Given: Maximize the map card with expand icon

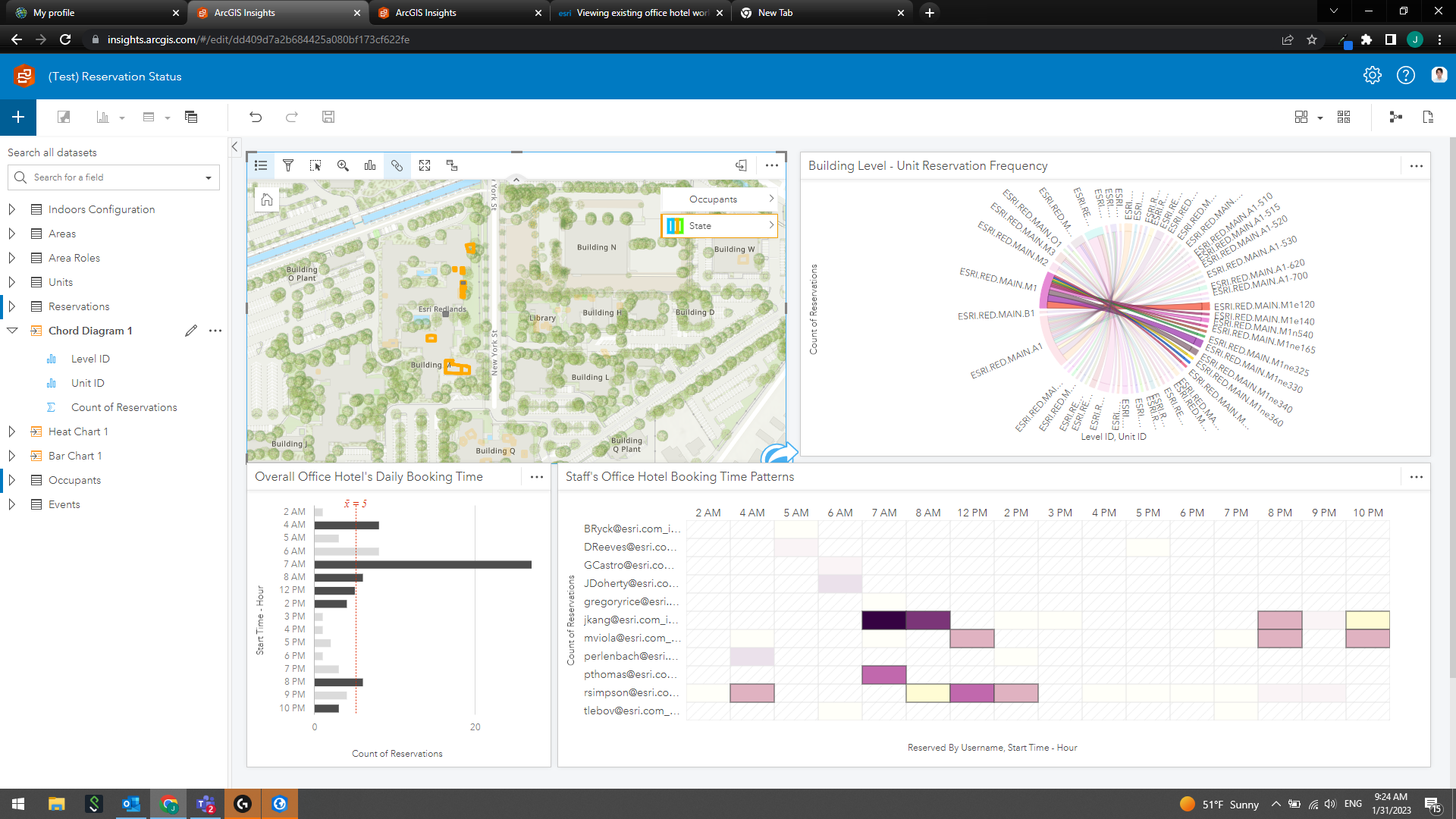Looking at the screenshot, I should 425,165.
